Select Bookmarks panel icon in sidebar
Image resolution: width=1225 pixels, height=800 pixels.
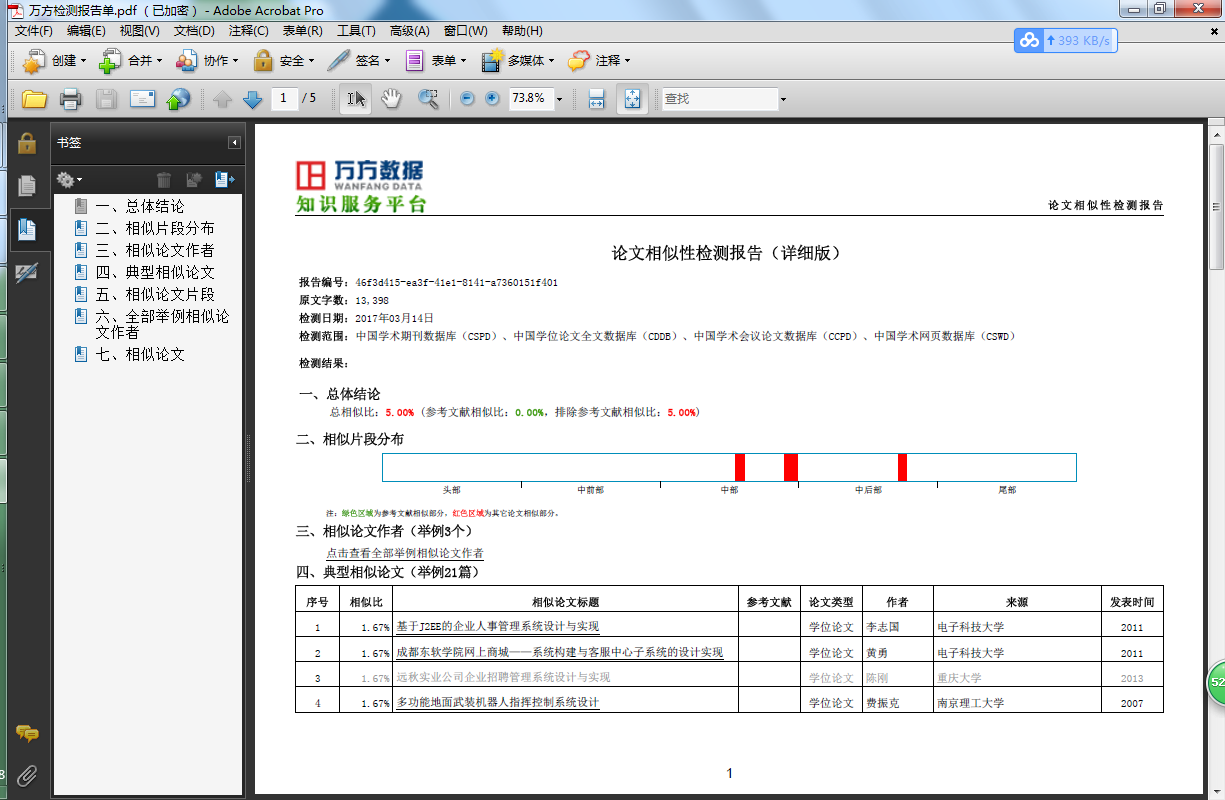27,229
